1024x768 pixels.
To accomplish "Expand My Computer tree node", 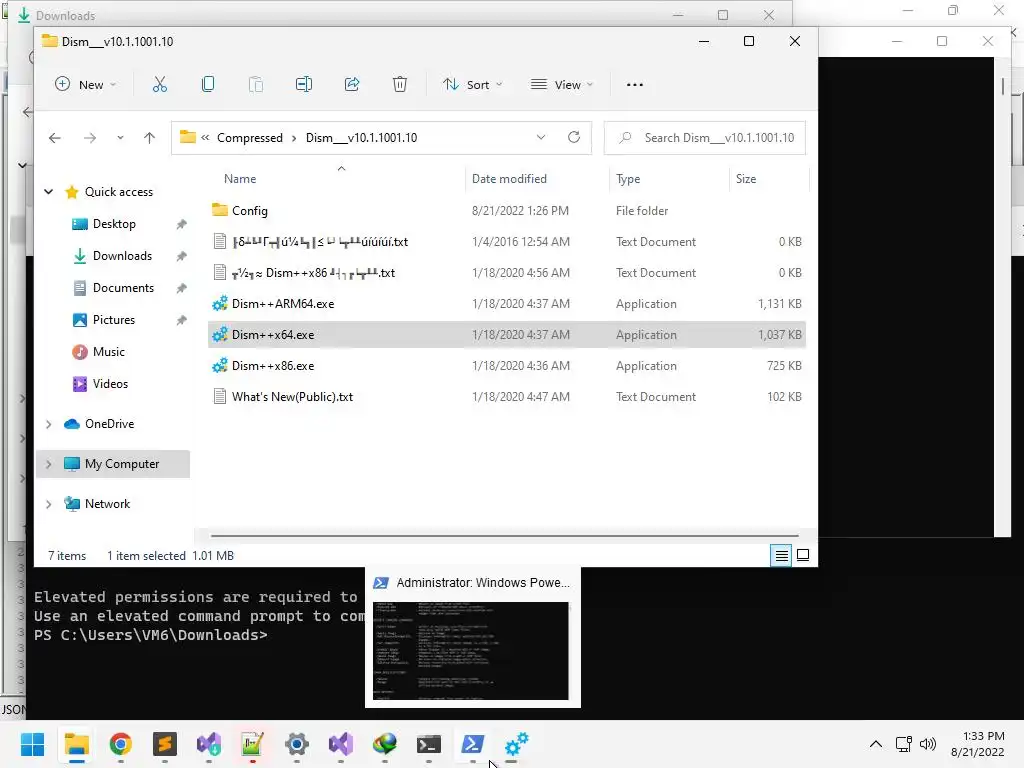I will point(48,464).
